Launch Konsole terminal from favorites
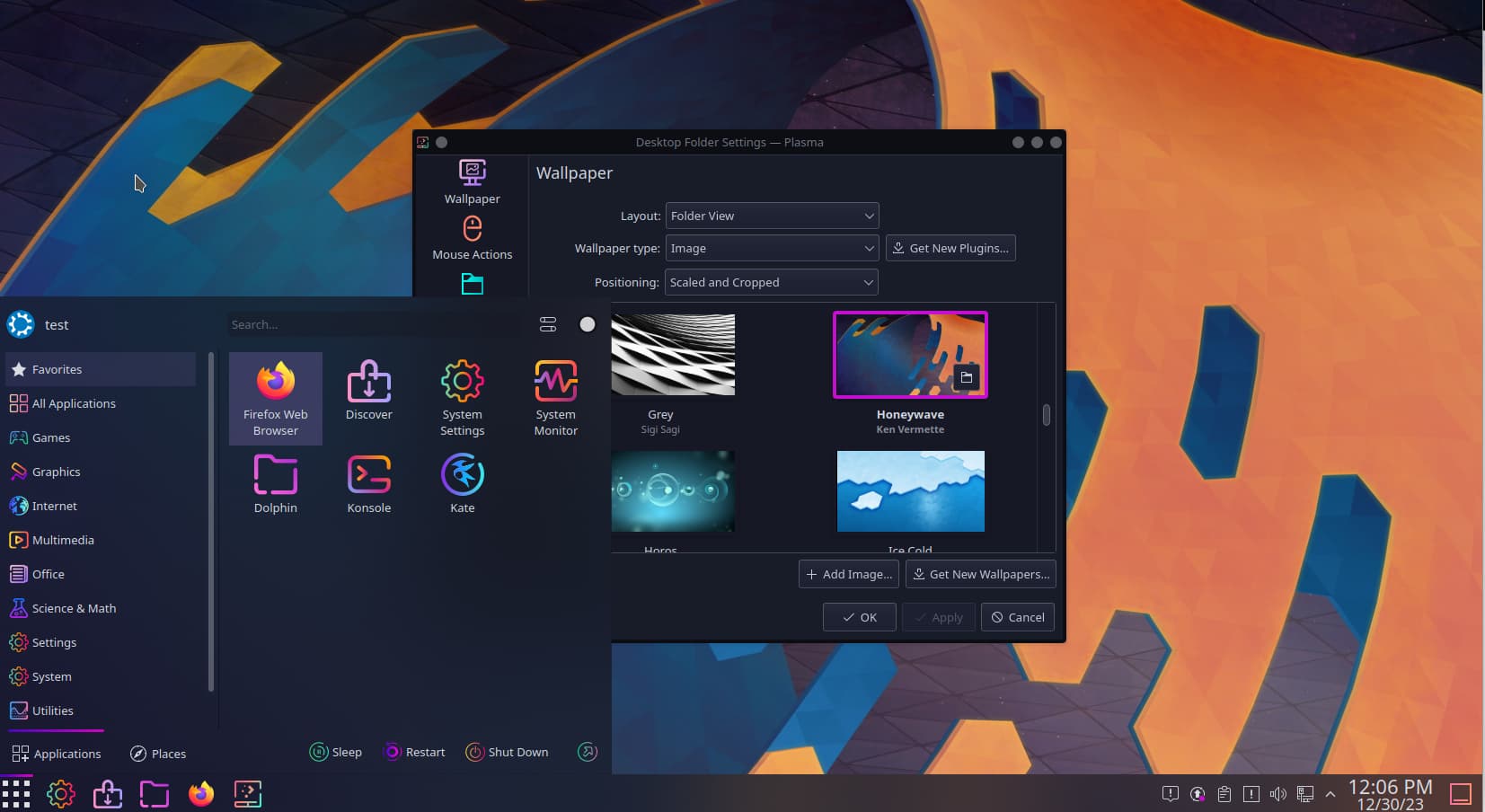The height and width of the screenshot is (812, 1485). tap(368, 484)
